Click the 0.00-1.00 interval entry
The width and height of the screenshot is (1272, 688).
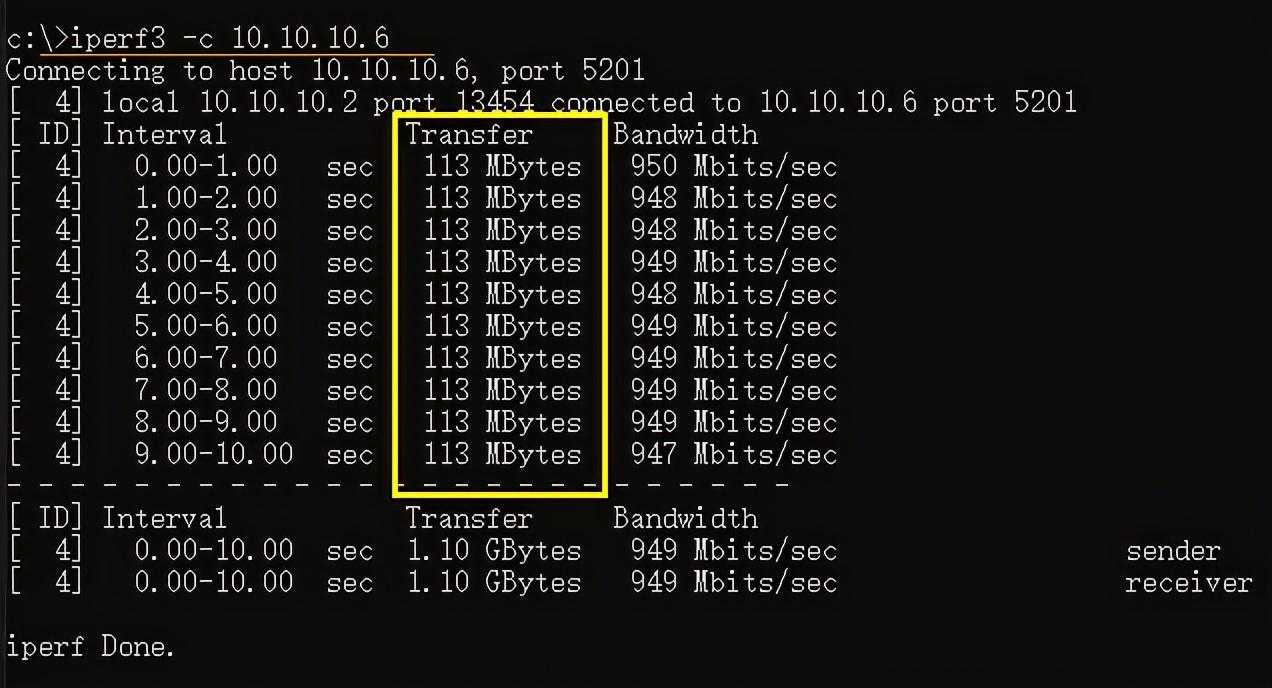tap(206, 166)
